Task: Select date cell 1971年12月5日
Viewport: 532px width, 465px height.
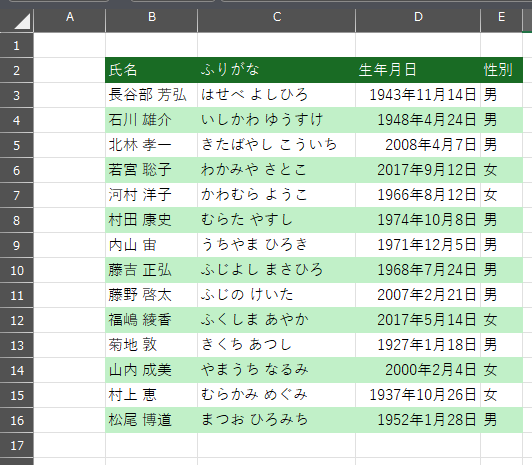Action: tap(418, 245)
